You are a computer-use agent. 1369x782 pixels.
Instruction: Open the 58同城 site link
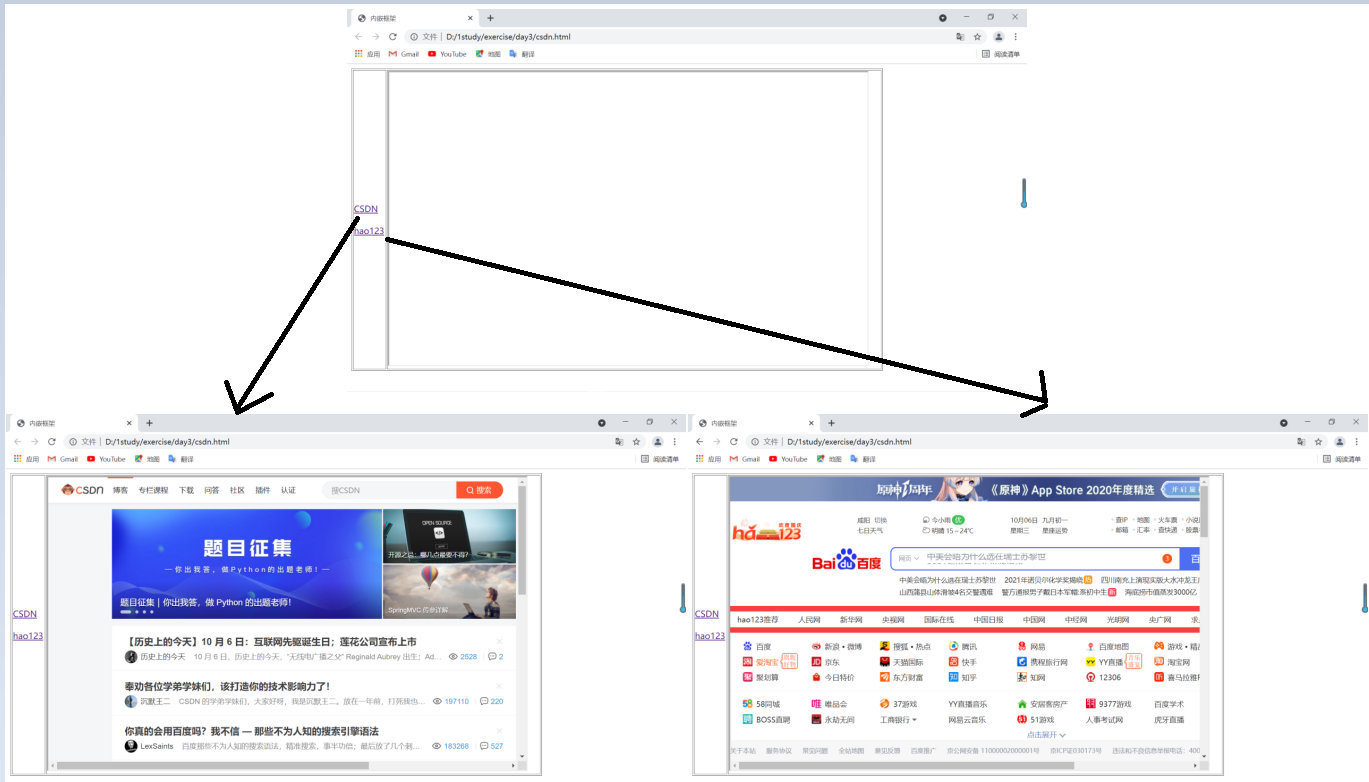[x=761, y=704]
